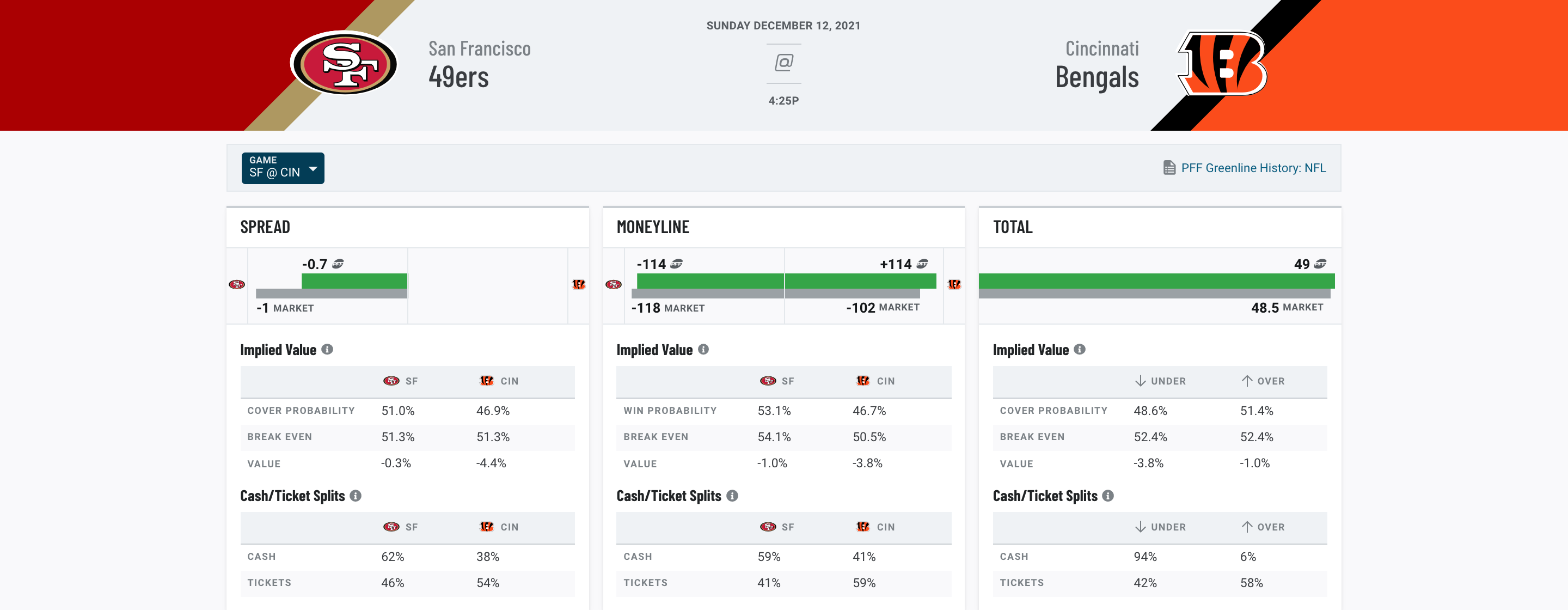
Task: Click the SPREAD panel heading
Action: pos(265,227)
